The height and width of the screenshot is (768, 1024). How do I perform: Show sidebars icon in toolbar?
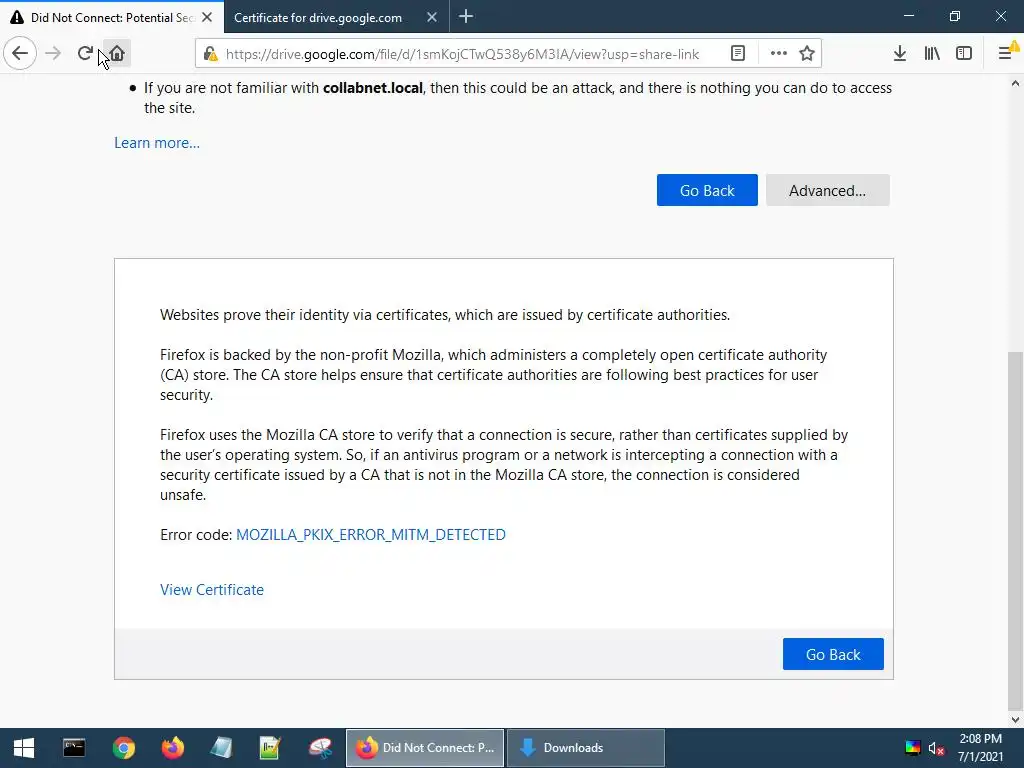[964, 54]
